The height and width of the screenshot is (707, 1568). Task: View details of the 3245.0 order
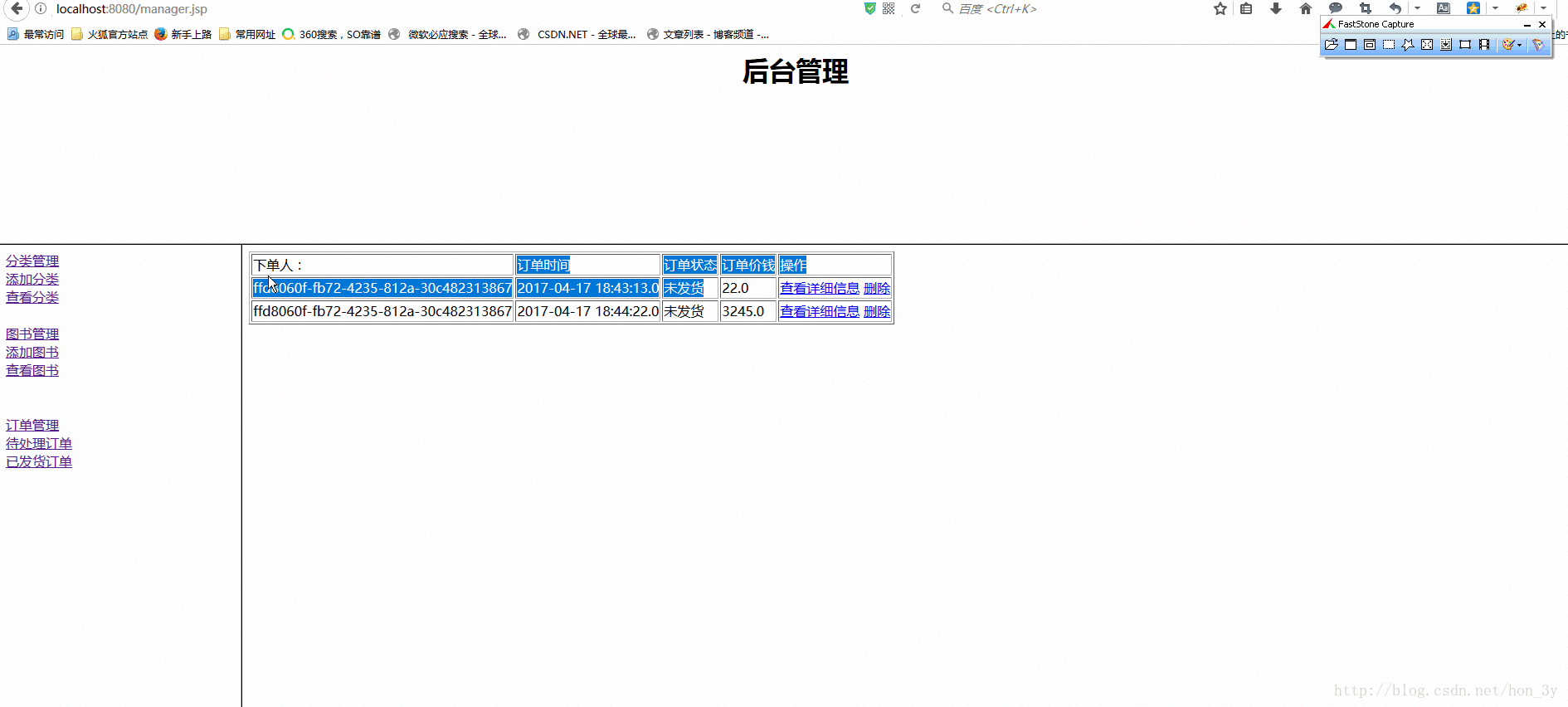[x=820, y=311]
